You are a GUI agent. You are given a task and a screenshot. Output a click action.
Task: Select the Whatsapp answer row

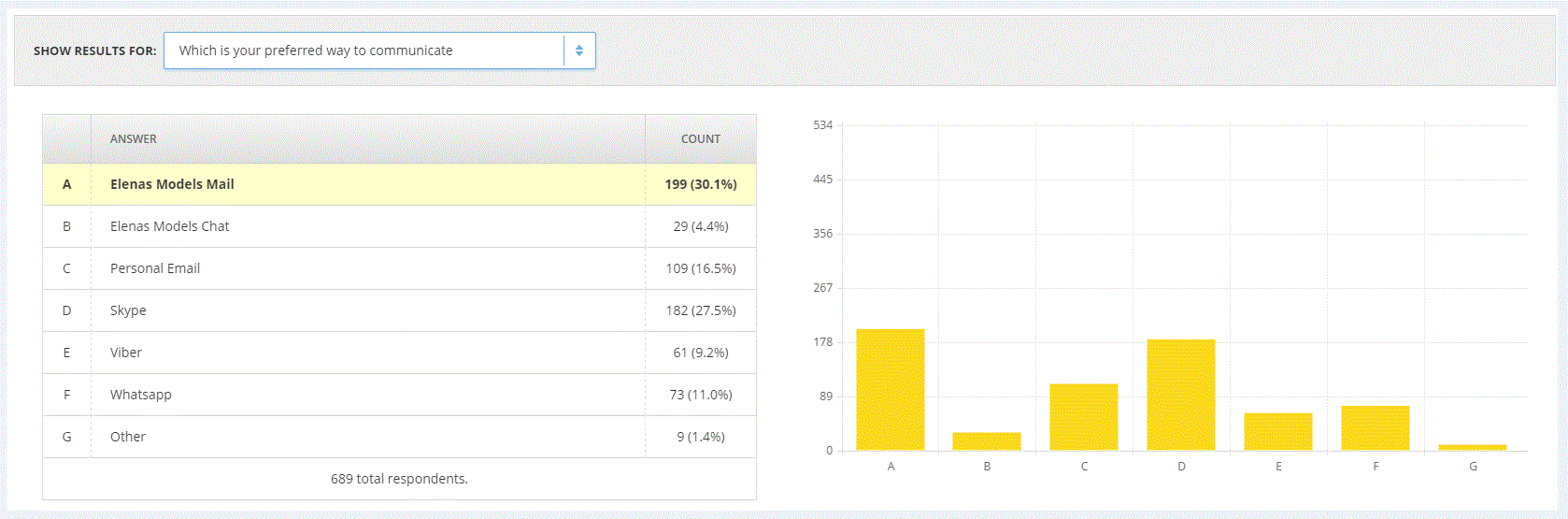click(399, 395)
